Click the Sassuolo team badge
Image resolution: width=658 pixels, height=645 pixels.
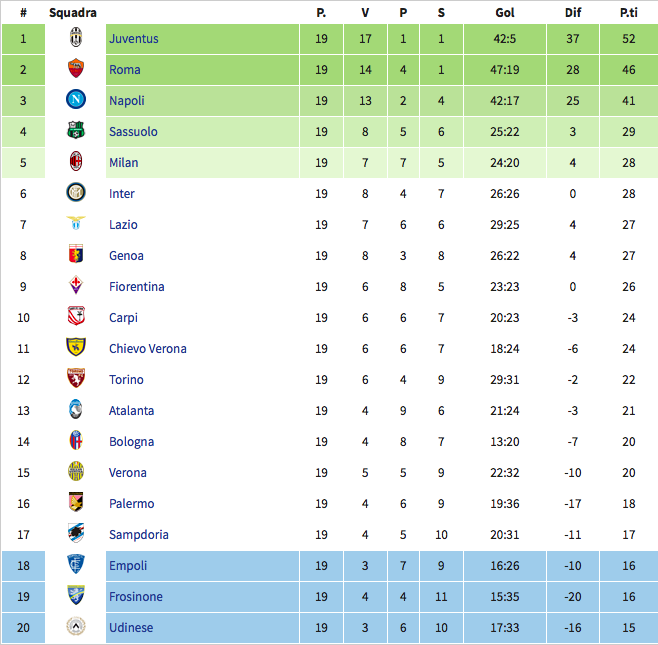(x=75, y=132)
